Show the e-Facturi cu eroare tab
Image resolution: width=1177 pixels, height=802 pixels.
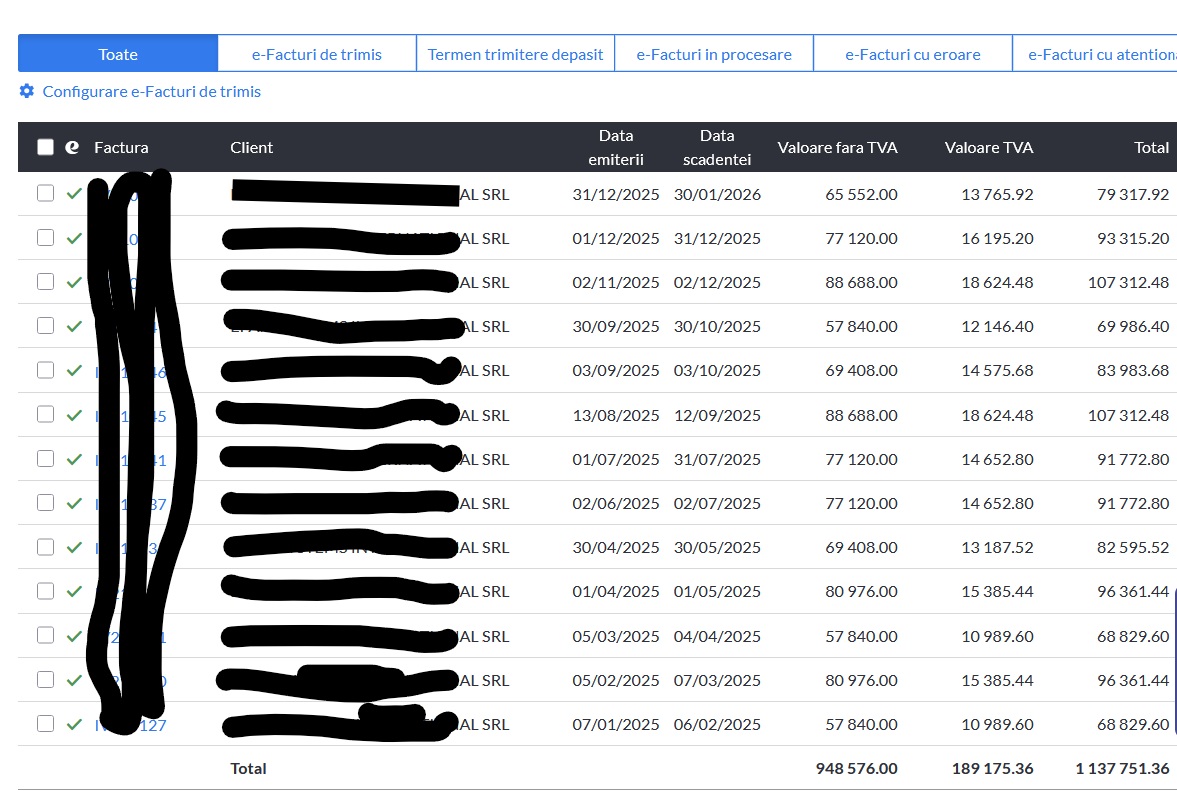tap(912, 54)
